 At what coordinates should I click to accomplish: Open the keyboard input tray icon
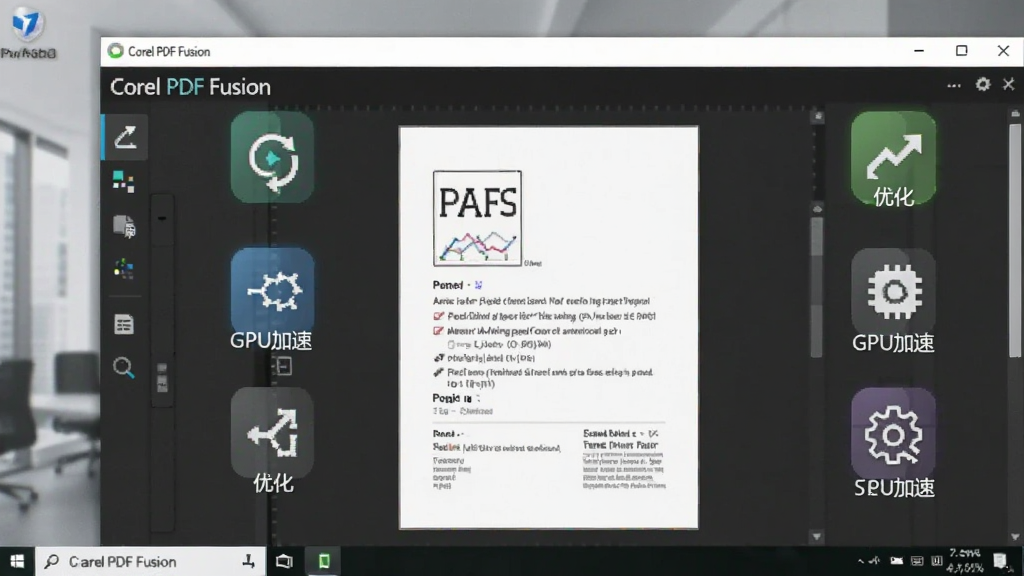917,561
